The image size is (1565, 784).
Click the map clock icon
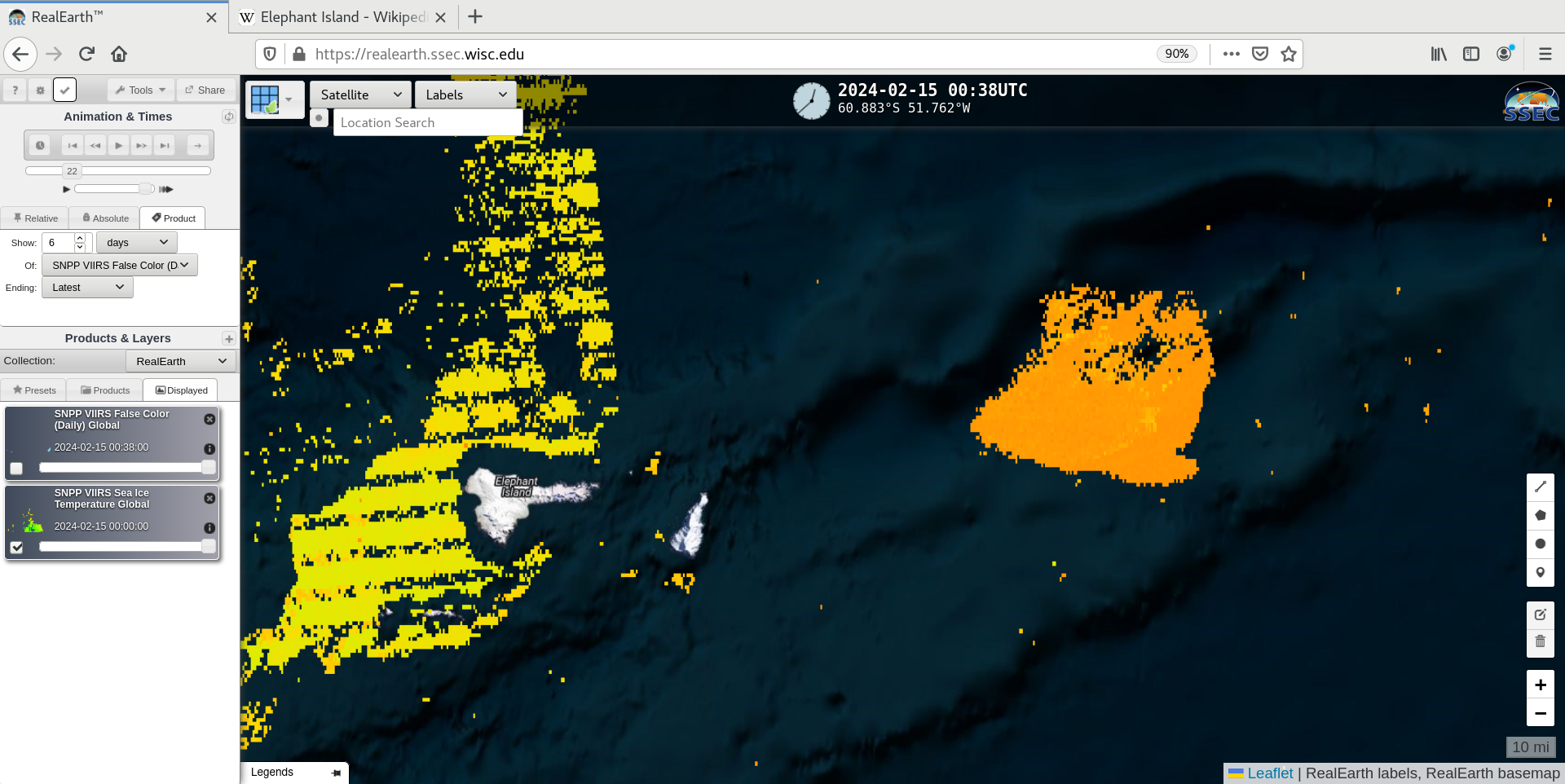(811, 101)
